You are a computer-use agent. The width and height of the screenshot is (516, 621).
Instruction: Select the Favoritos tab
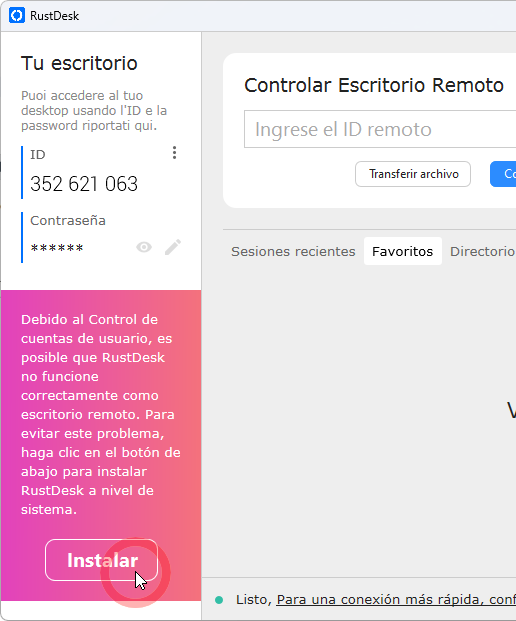coord(403,251)
